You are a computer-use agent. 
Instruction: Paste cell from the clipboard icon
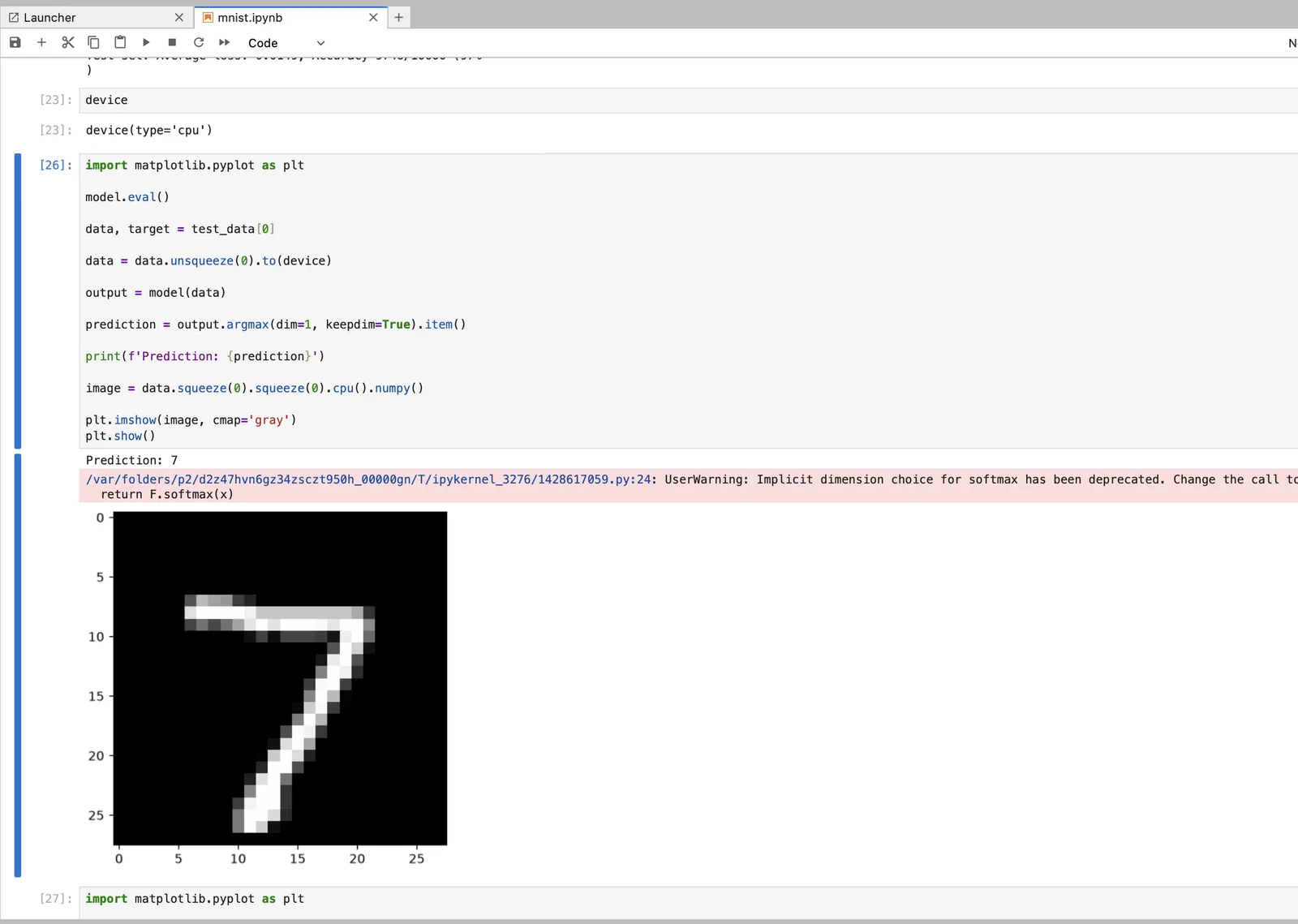120,42
